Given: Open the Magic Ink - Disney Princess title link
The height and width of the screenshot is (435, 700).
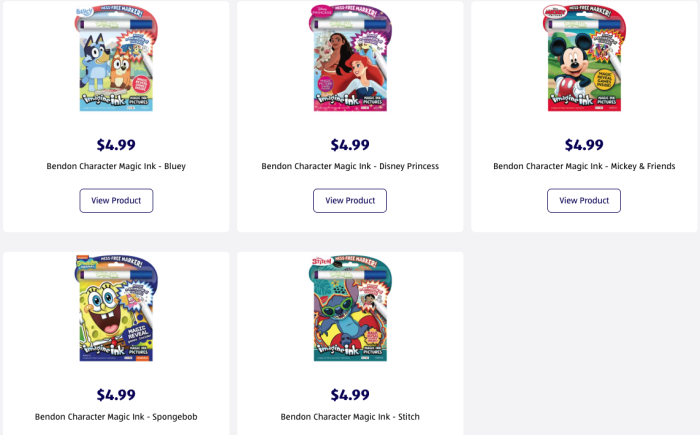Looking at the screenshot, I should click(350, 166).
